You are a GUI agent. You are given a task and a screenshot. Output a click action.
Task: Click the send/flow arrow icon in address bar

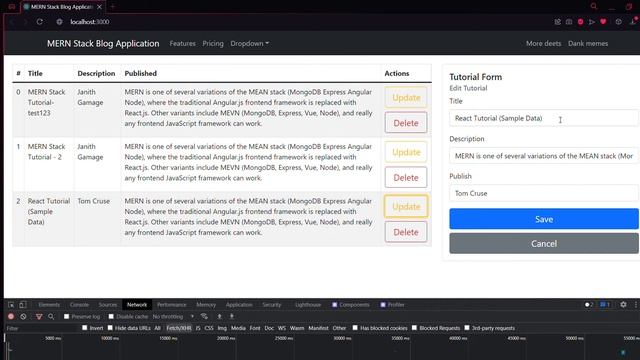pyautogui.click(x=591, y=22)
